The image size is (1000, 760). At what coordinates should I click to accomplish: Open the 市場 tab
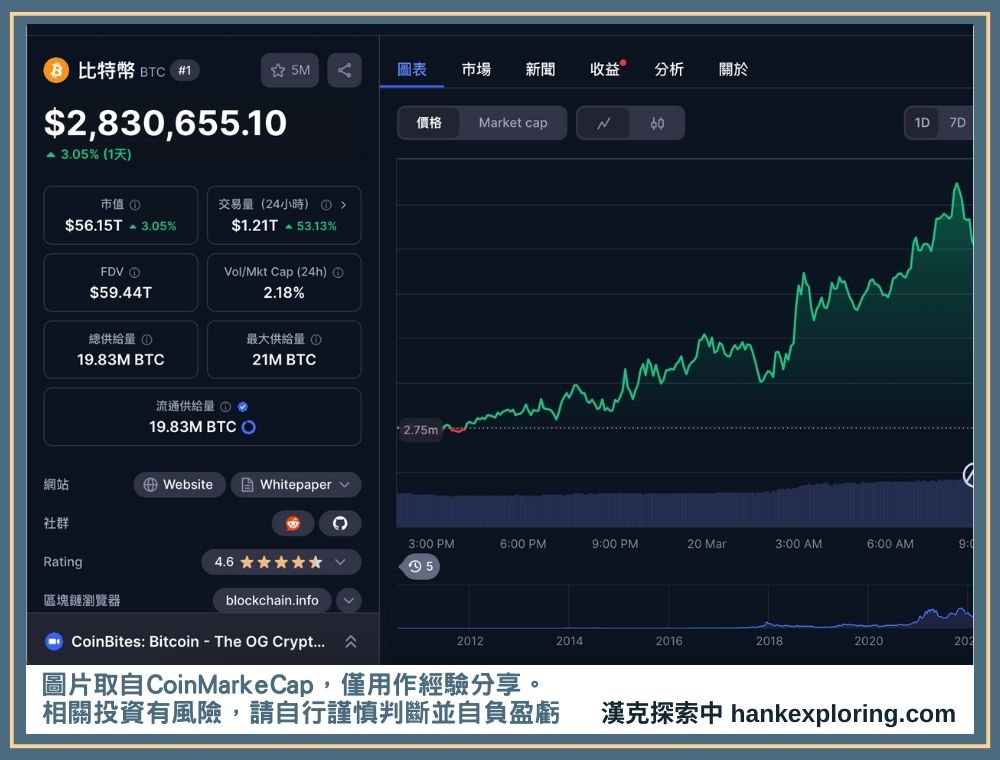[476, 69]
